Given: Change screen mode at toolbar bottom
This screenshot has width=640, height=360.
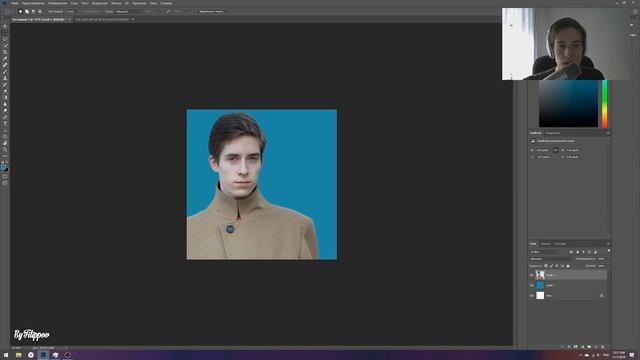Looking at the screenshot, I should coord(5,183).
